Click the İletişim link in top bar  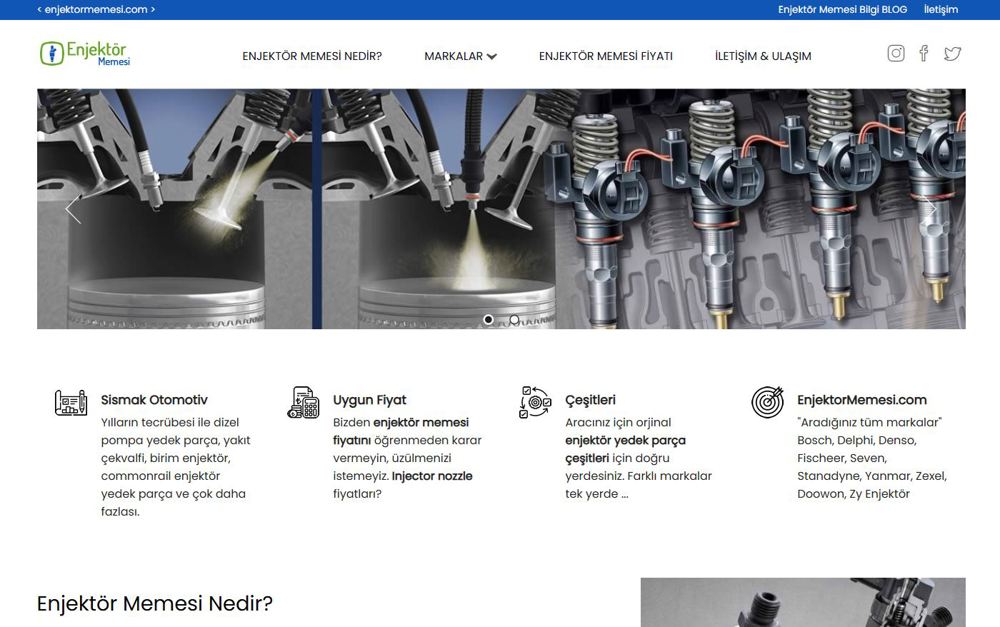[x=940, y=9]
